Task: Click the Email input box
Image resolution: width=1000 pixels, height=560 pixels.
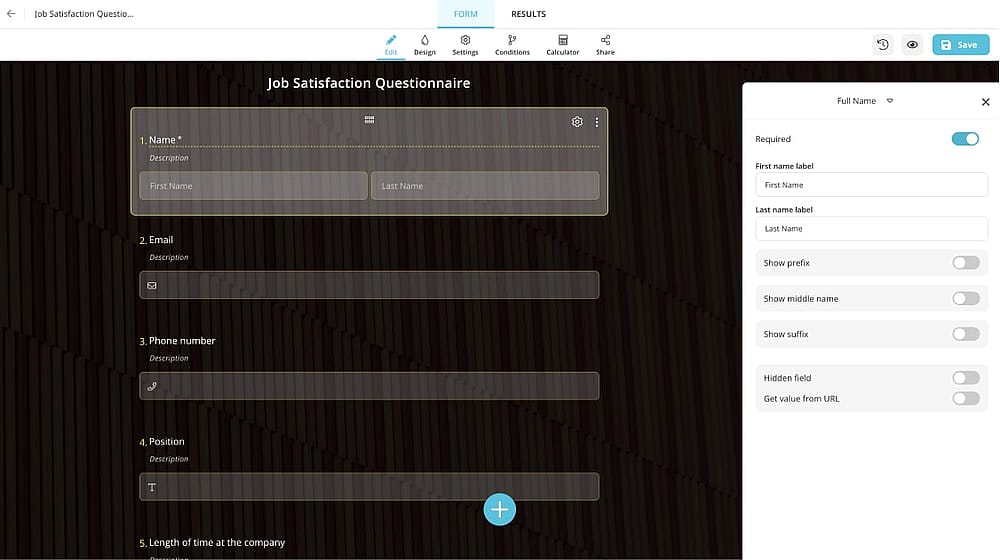Action: click(369, 285)
